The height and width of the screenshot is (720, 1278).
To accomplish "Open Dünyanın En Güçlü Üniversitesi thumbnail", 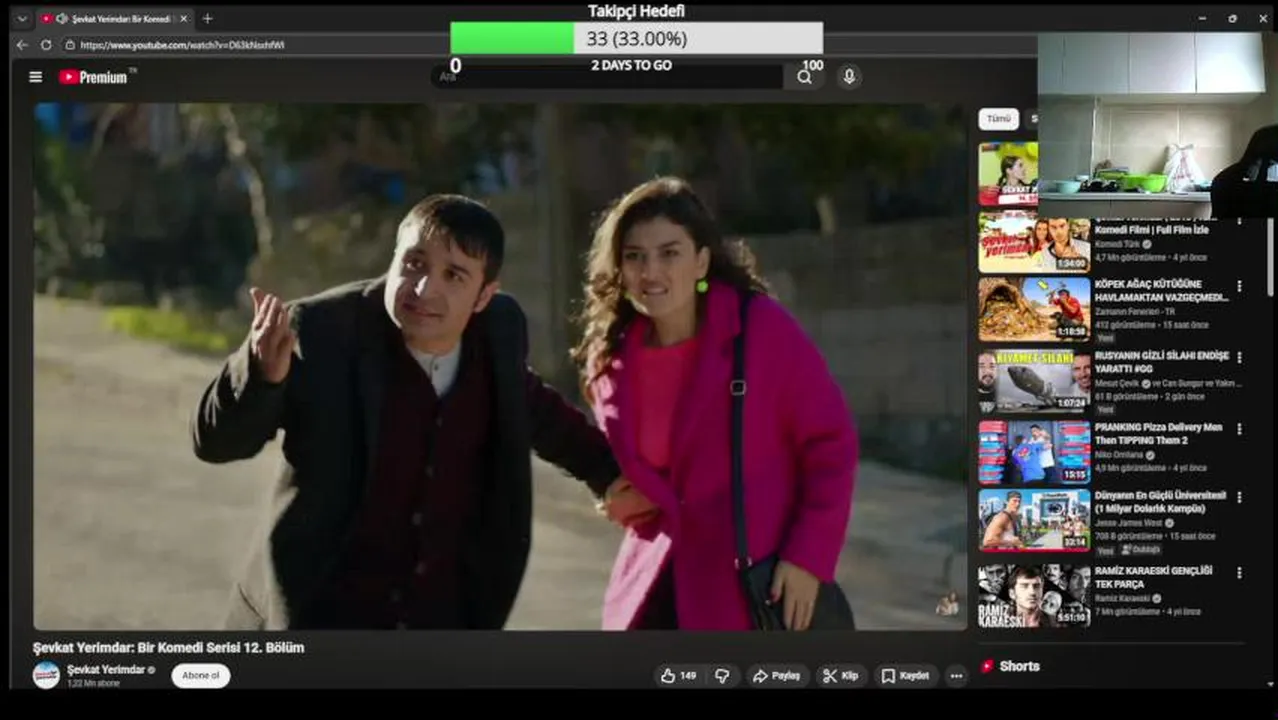I will point(1034,520).
